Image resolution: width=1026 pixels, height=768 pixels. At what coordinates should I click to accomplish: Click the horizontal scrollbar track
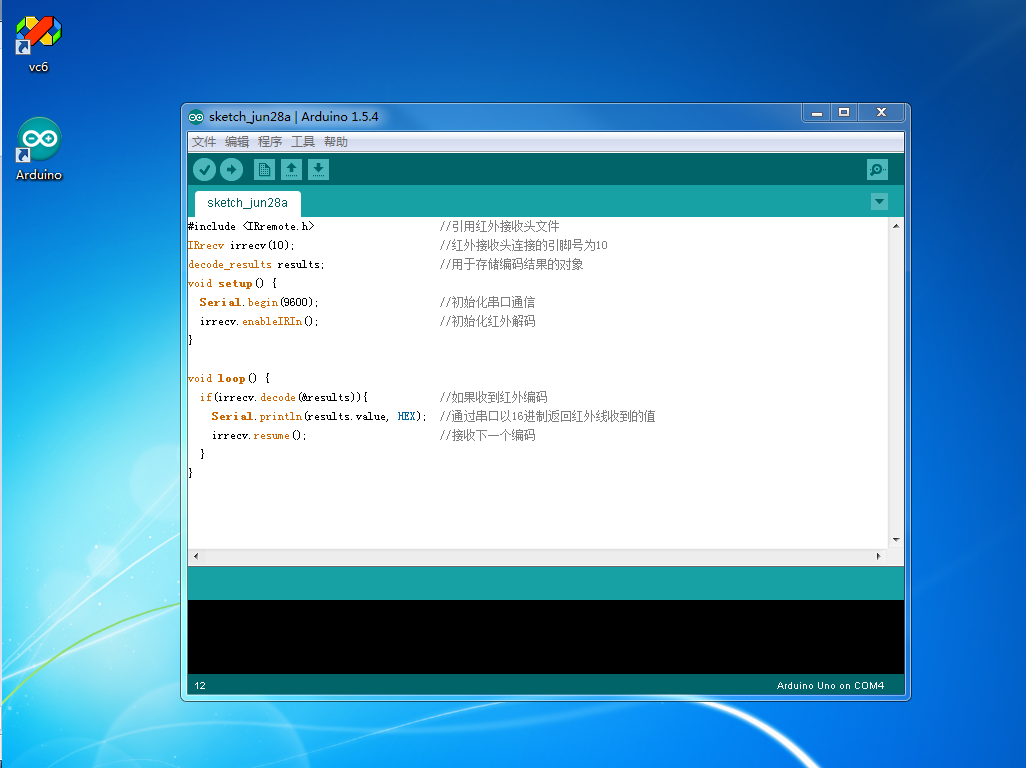point(537,556)
